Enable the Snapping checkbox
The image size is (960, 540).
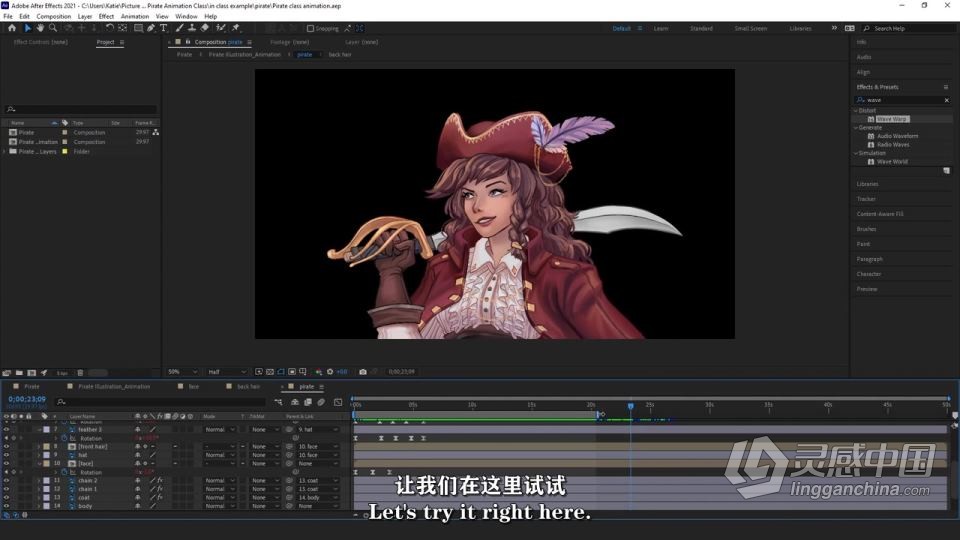(x=310, y=28)
